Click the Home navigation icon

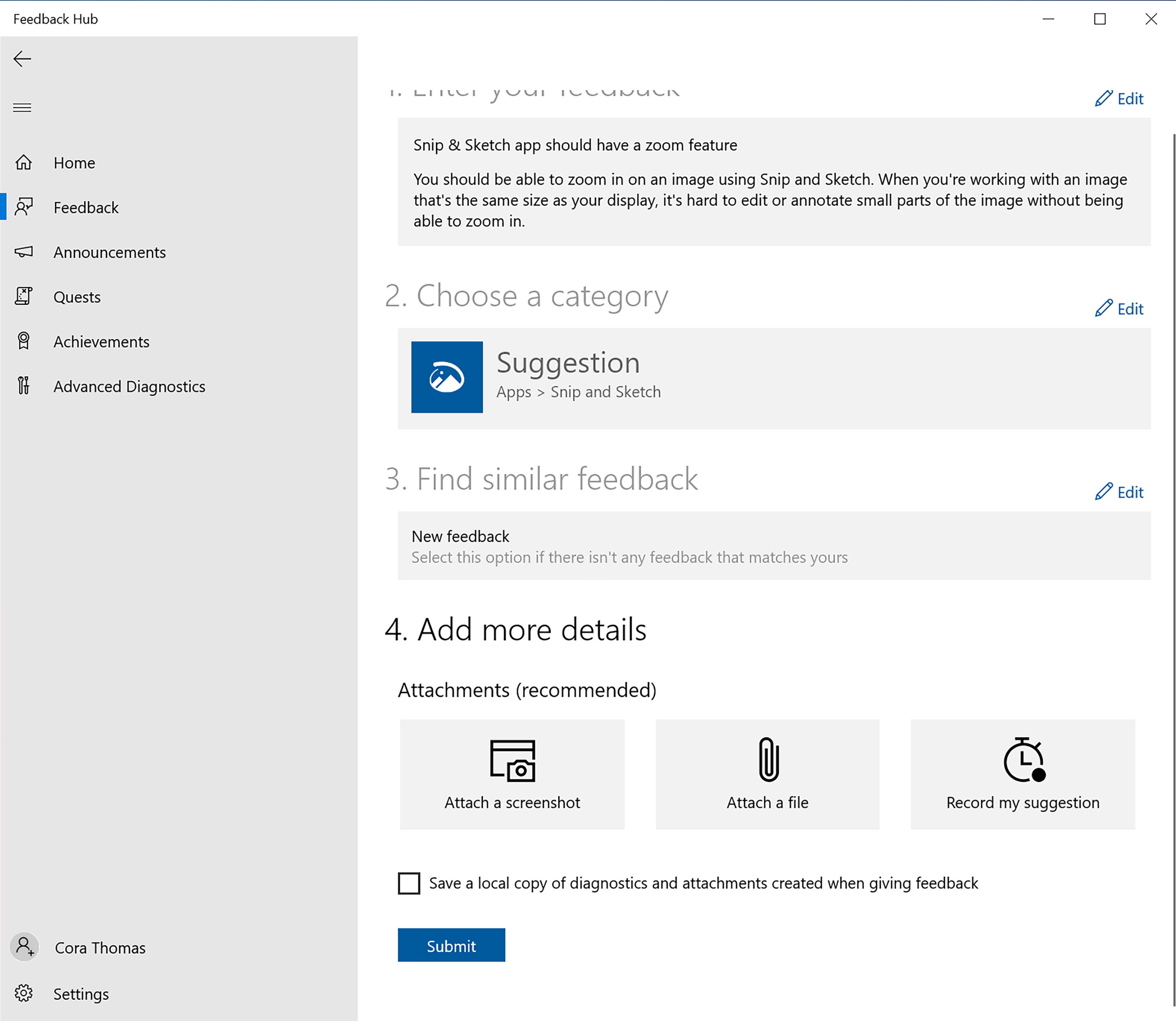tap(25, 162)
